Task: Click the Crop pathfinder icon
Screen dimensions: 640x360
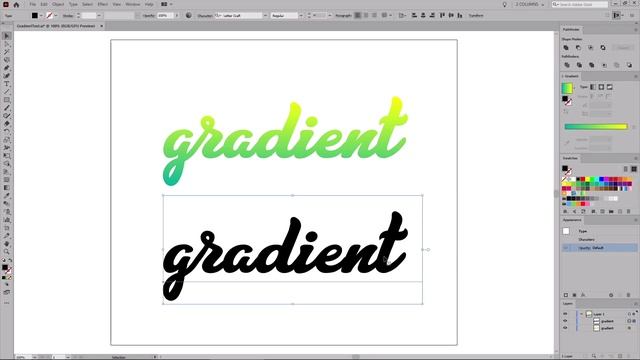Action: pos(604,65)
